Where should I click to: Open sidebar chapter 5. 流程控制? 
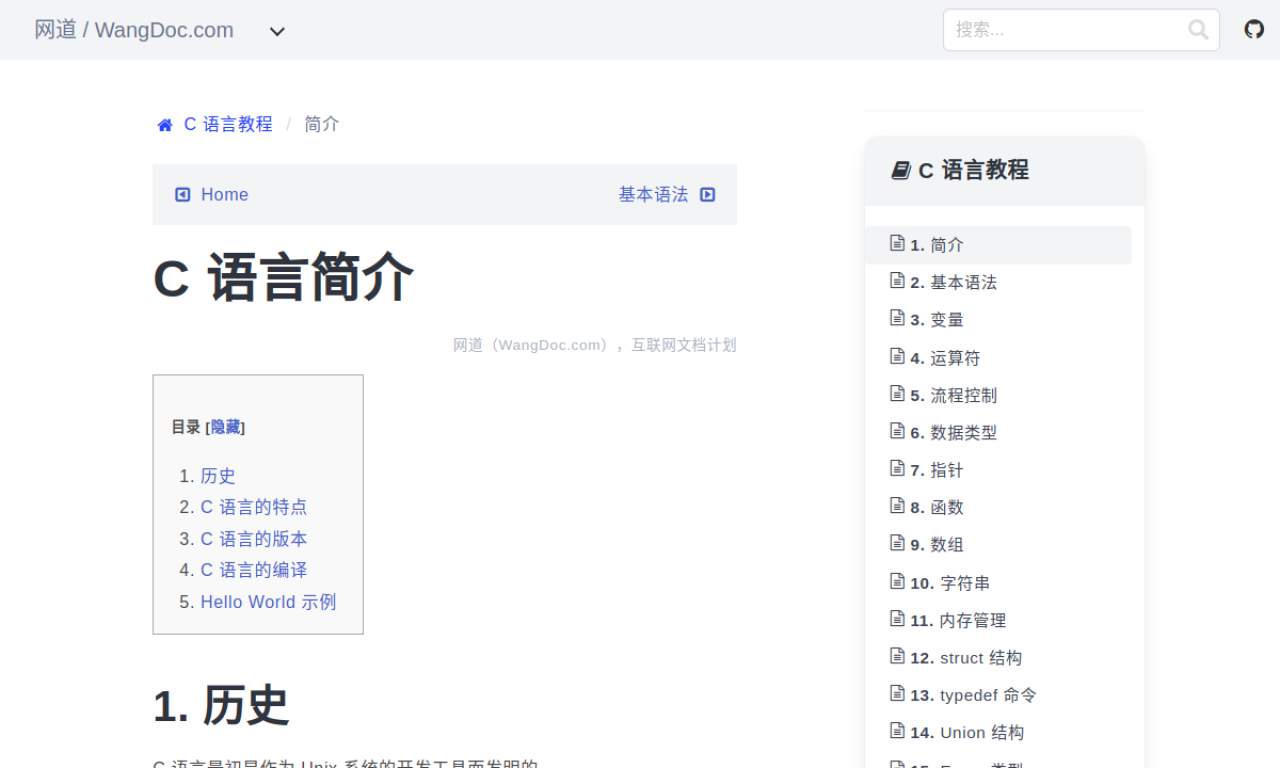953,395
